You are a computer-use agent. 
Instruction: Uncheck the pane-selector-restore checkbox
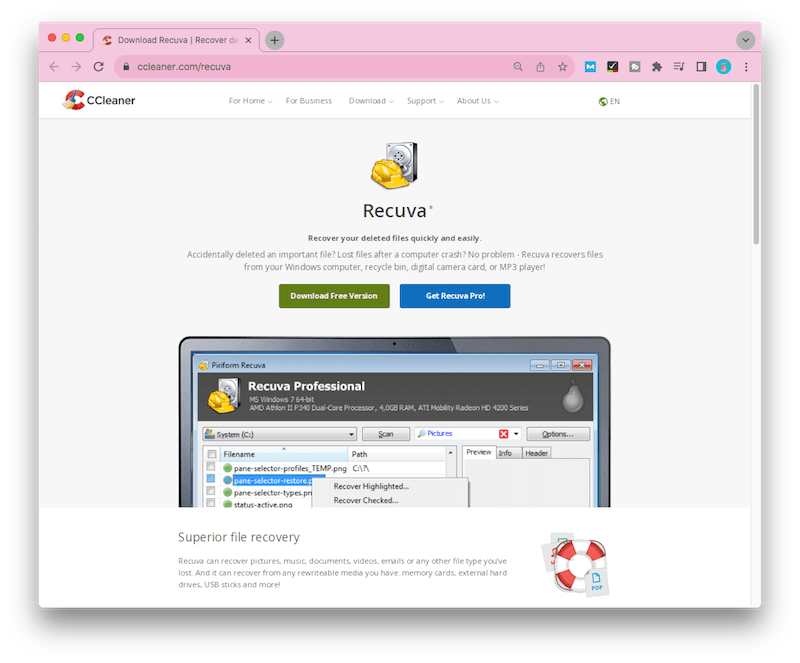pyautogui.click(x=211, y=479)
